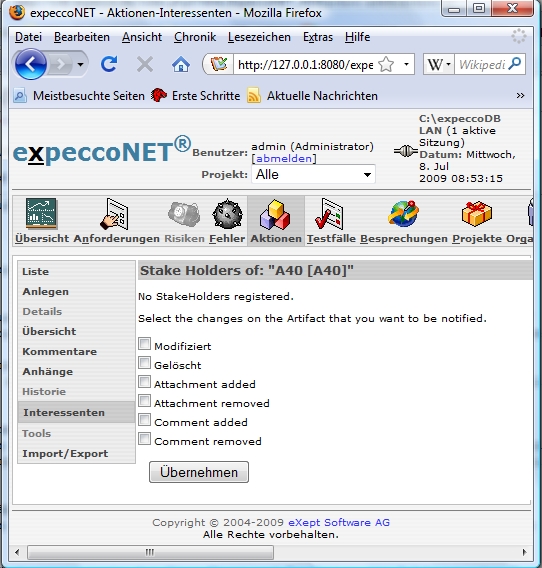Open the Lesezeichen menu
This screenshot has width=542, height=568.
pos(259,37)
